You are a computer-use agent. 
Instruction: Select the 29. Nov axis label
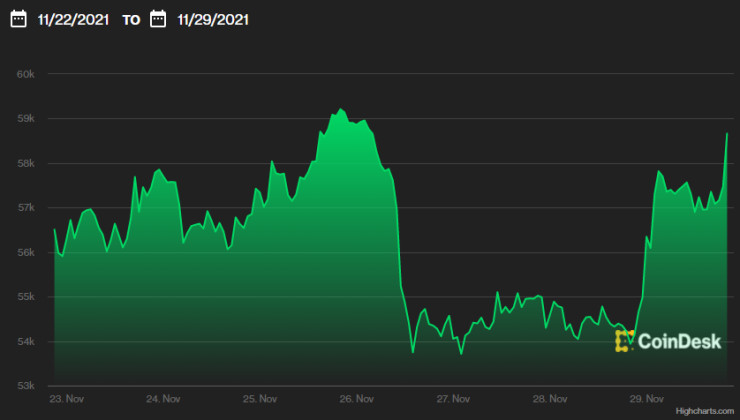pyautogui.click(x=647, y=397)
